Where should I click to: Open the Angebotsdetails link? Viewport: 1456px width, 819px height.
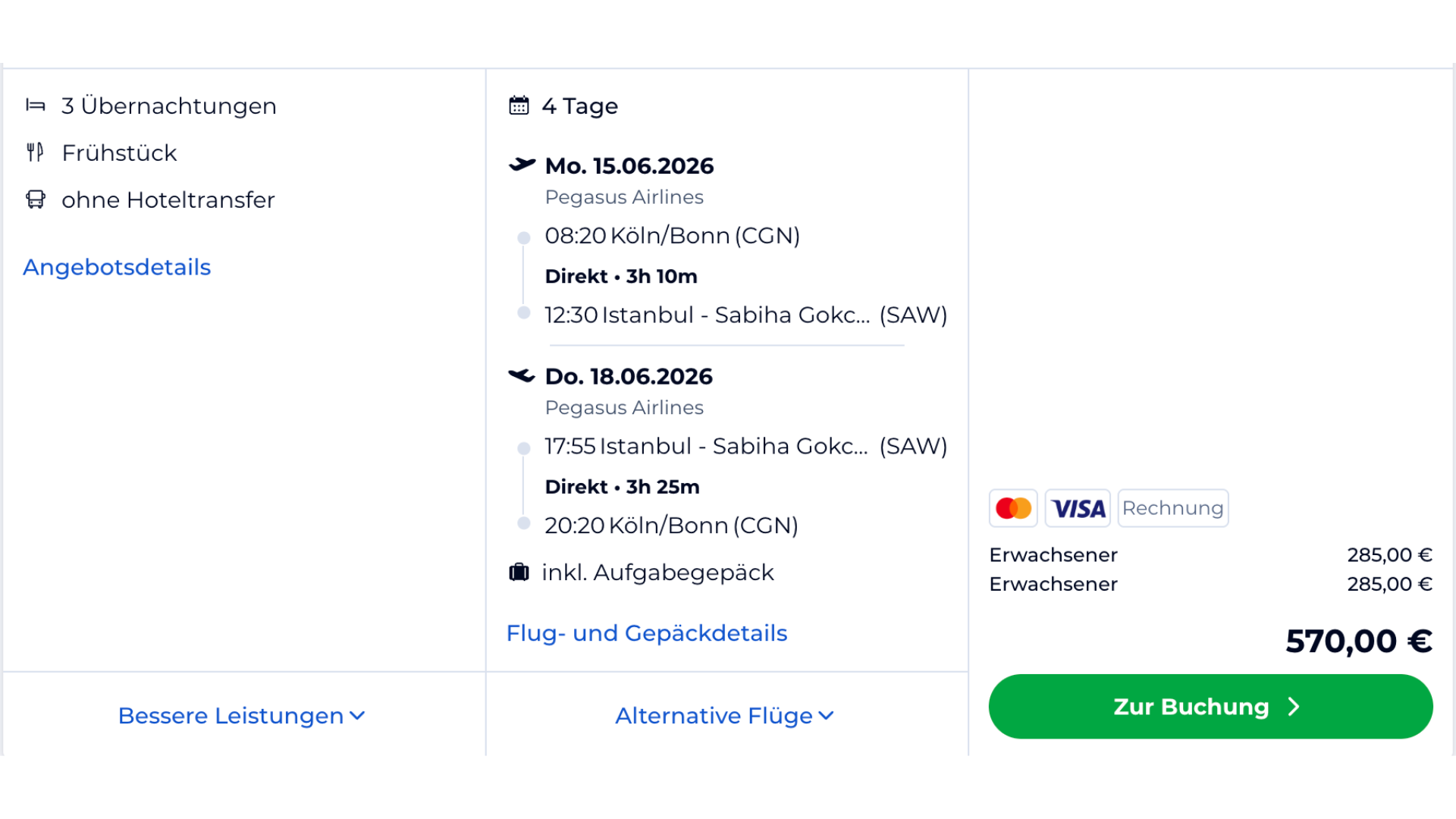point(117,267)
